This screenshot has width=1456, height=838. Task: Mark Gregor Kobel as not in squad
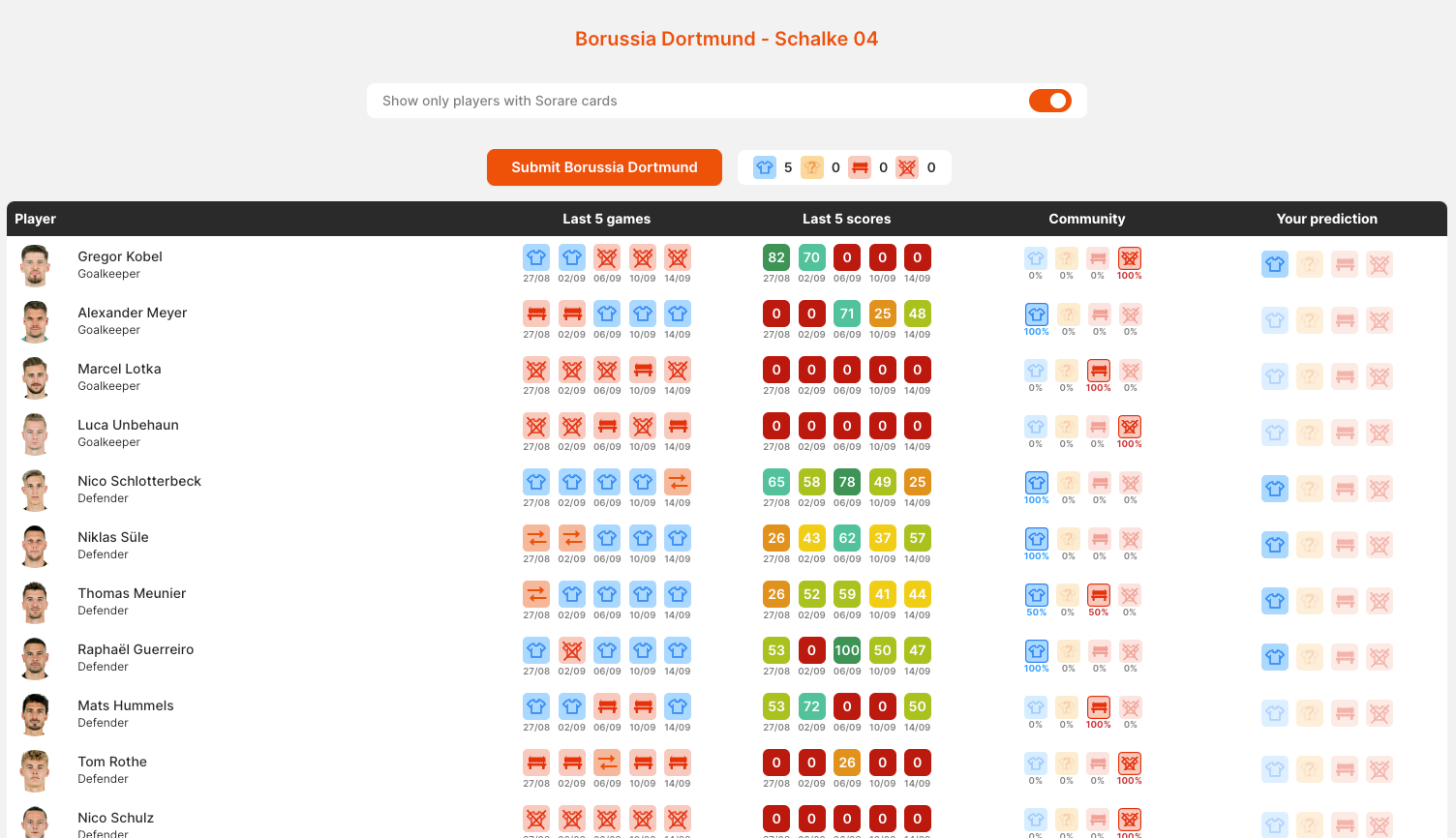(1380, 264)
